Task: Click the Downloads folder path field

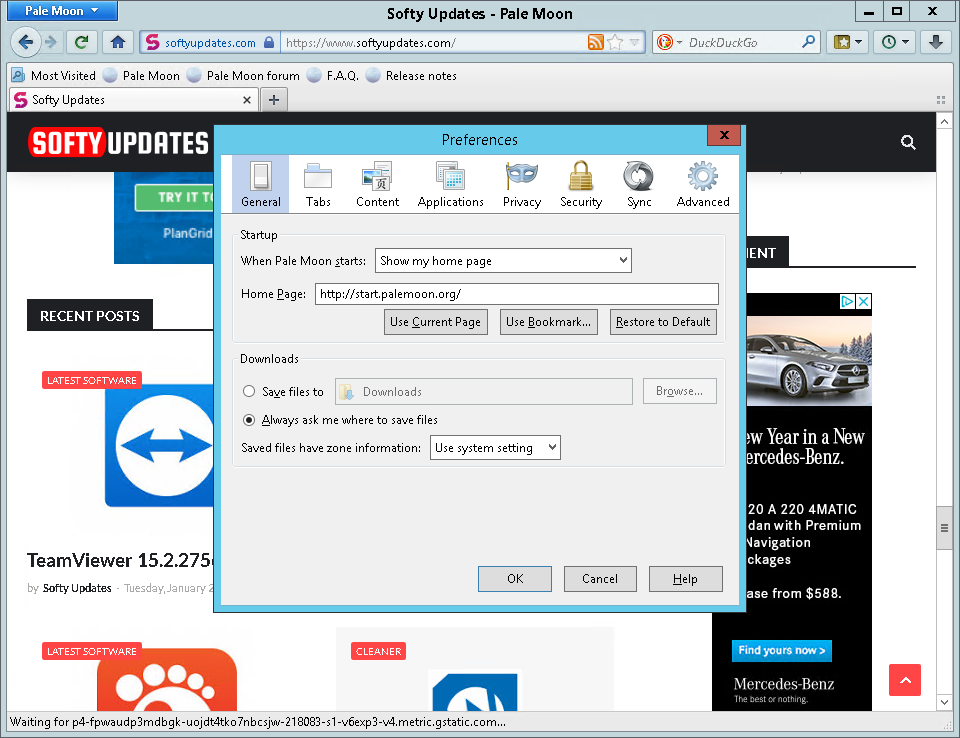Action: (484, 391)
